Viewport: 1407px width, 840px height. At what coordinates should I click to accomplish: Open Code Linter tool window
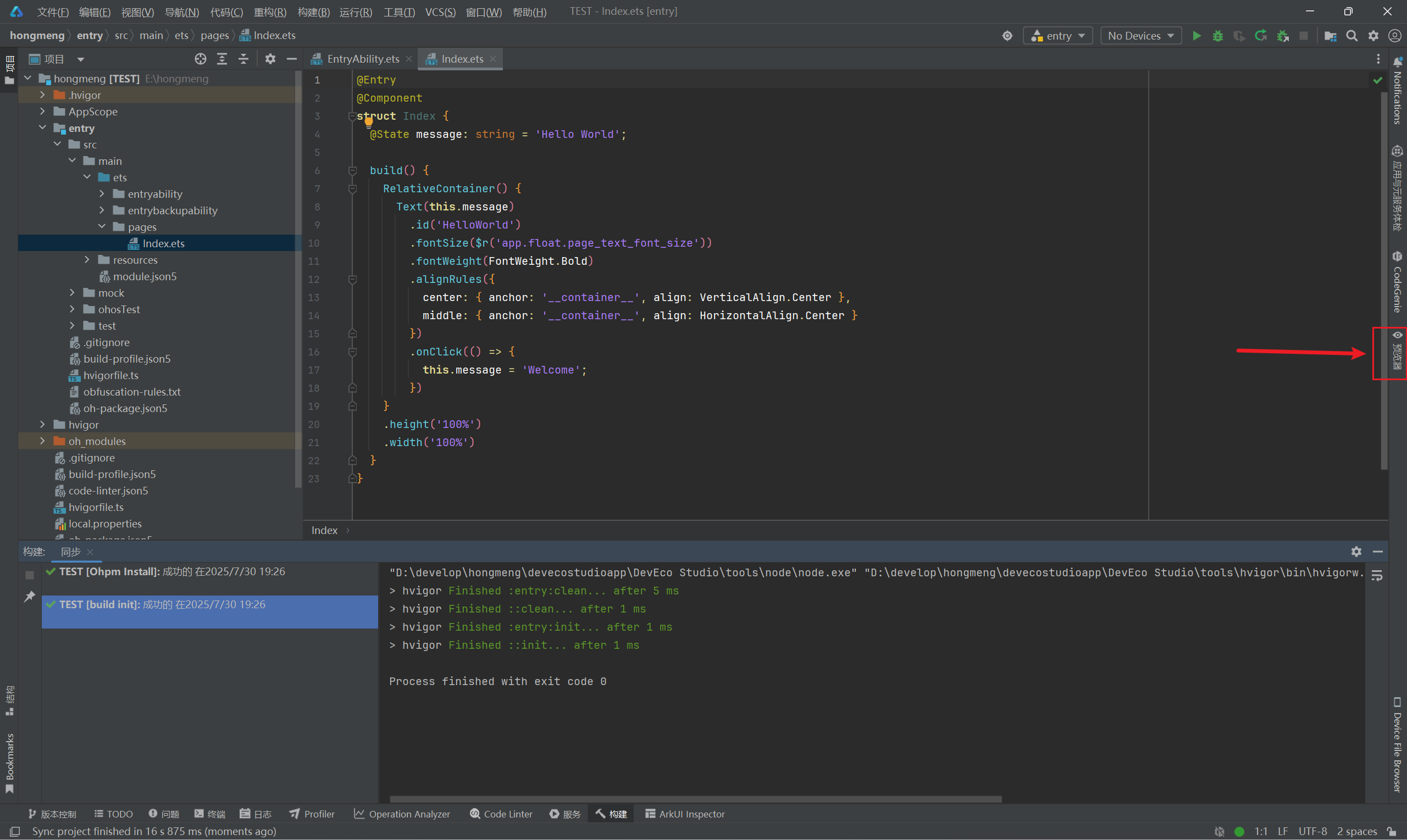click(x=501, y=814)
